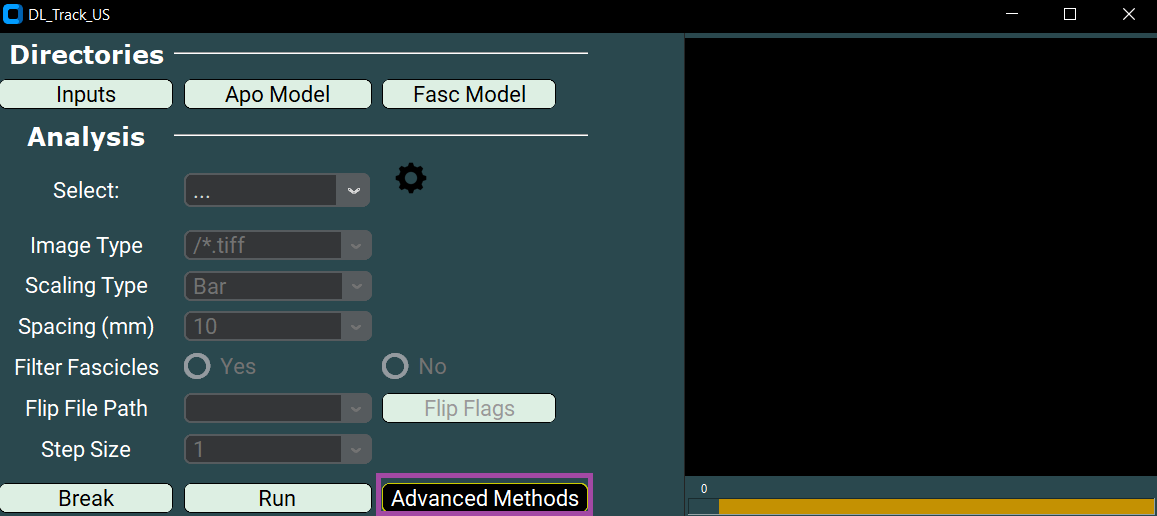This screenshot has height=516, width=1157.
Task: Click the Flip Flags button
Action: click(x=469, y=408)
